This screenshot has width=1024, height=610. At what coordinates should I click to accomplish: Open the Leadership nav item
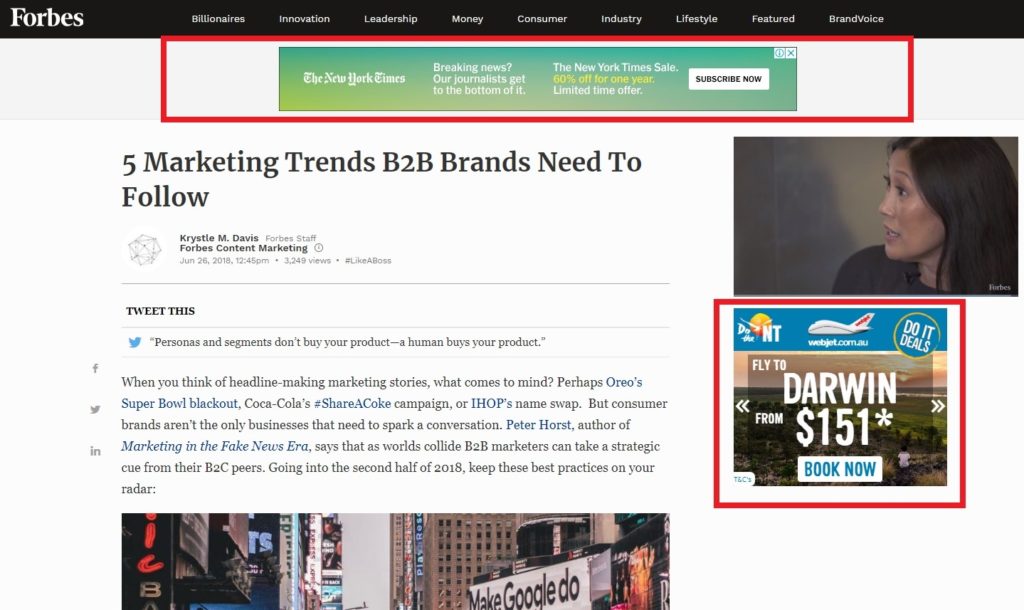[x=391, y=19]
